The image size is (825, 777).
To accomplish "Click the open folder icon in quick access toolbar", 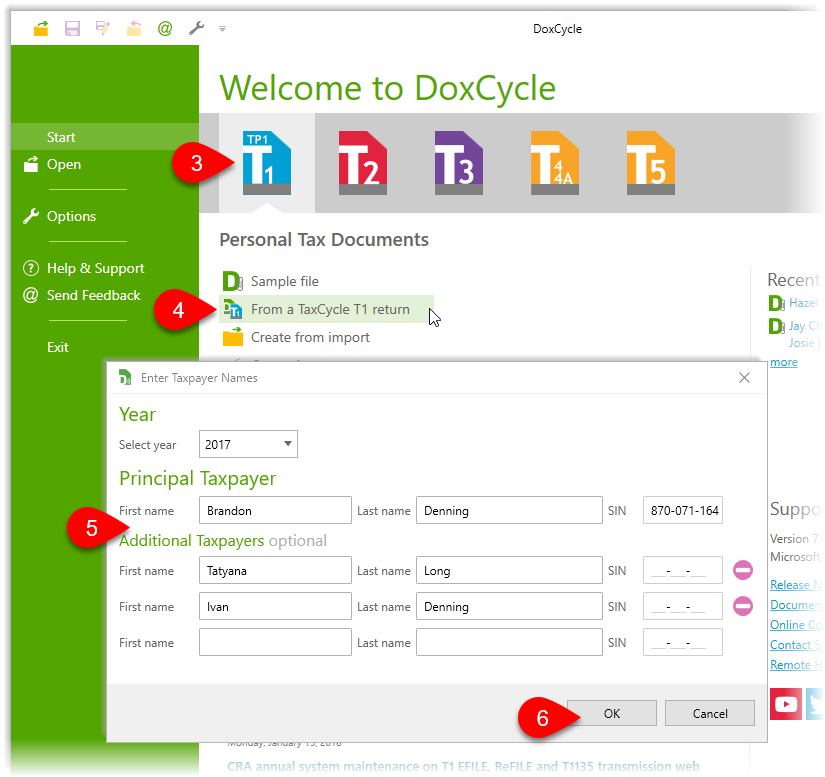I will 41,28.
